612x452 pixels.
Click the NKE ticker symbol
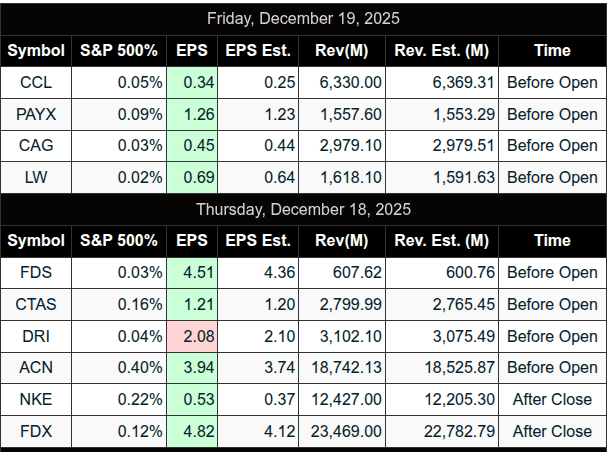36,400
